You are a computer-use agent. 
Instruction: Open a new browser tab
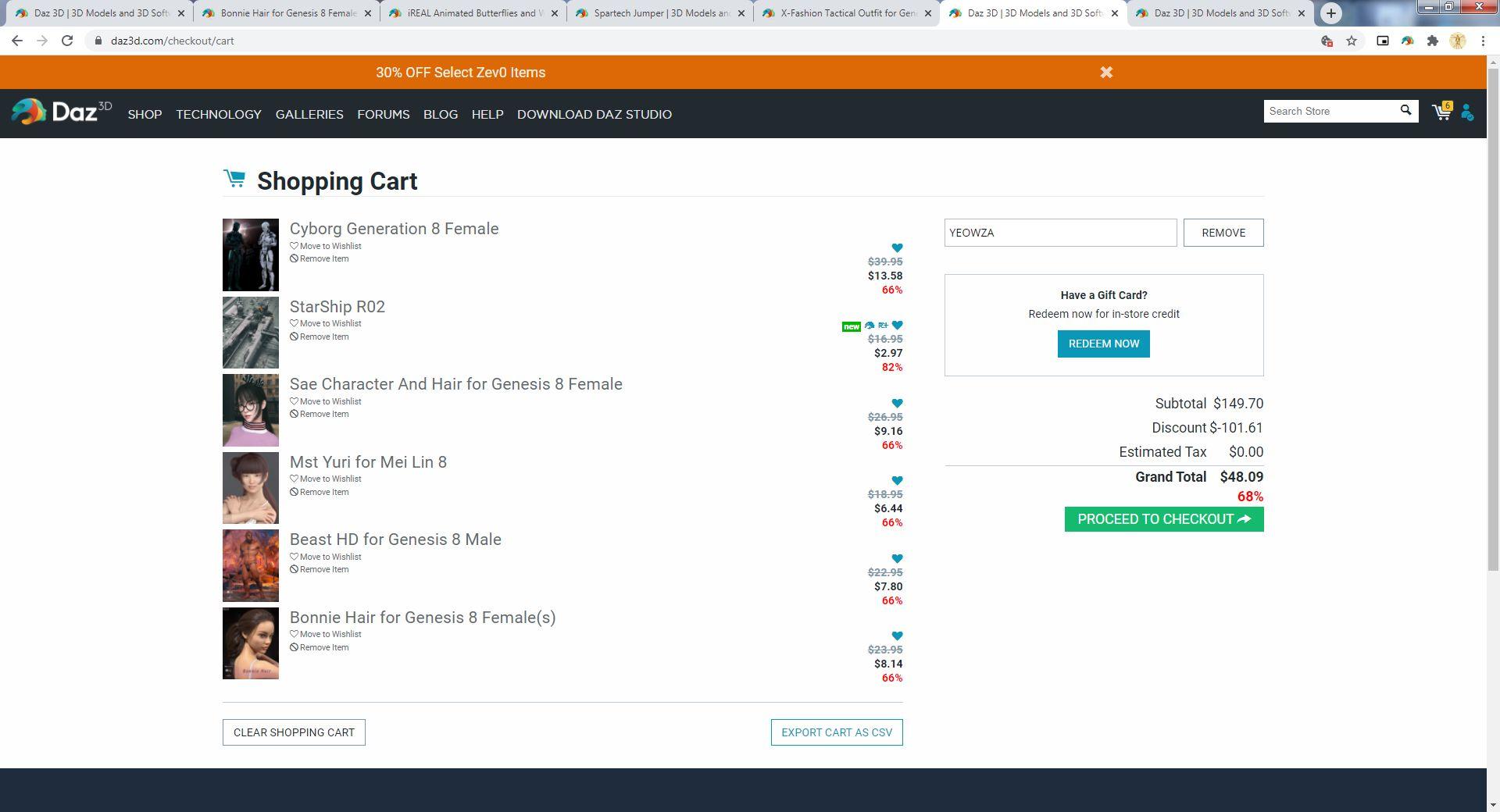[1330, 13]
